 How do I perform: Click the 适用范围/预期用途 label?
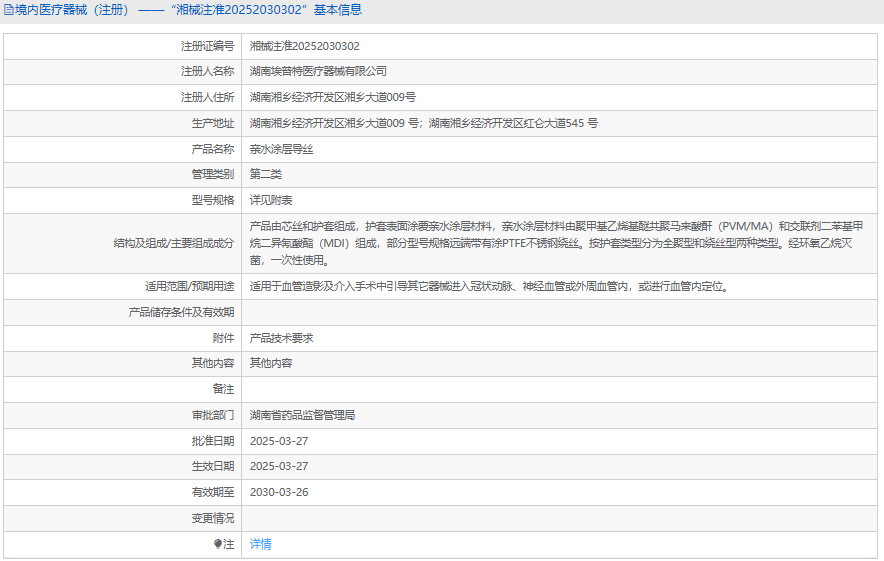189,286
